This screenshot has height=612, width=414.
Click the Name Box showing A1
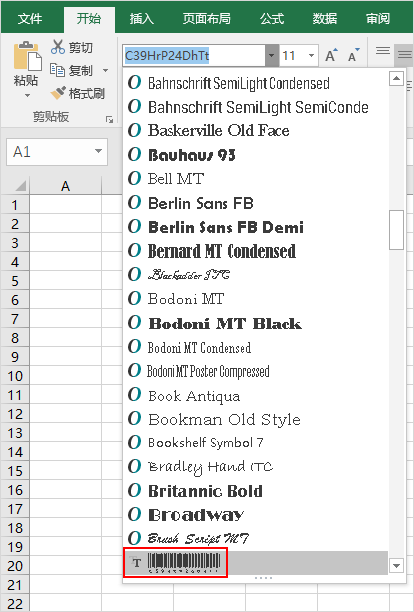[x=51, y=152]
